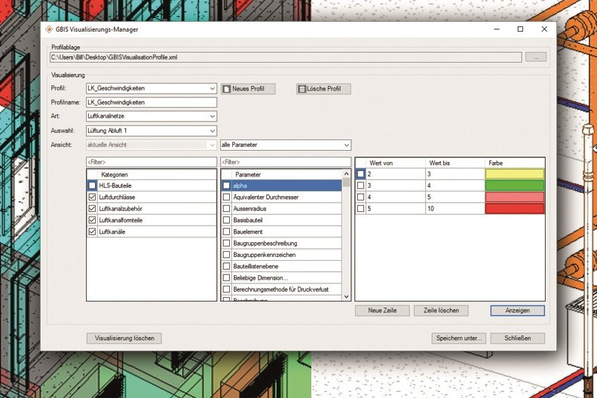Click the parameter list scroll-up arrow
Image resolution: width=597 pixels, height=398 pixels.
point(346,174)
